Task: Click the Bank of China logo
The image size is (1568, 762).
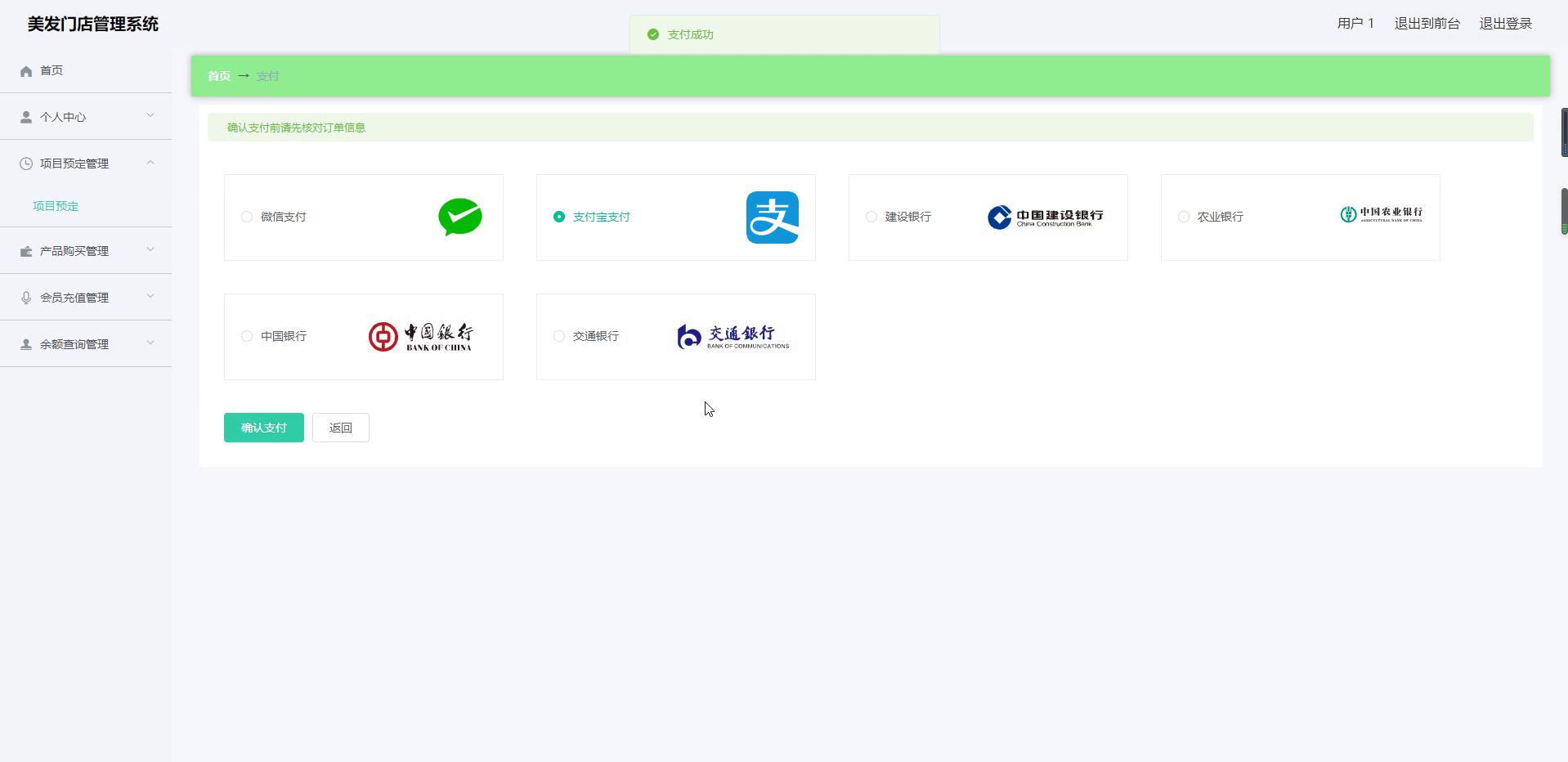Action: click(x=420, y=336)
